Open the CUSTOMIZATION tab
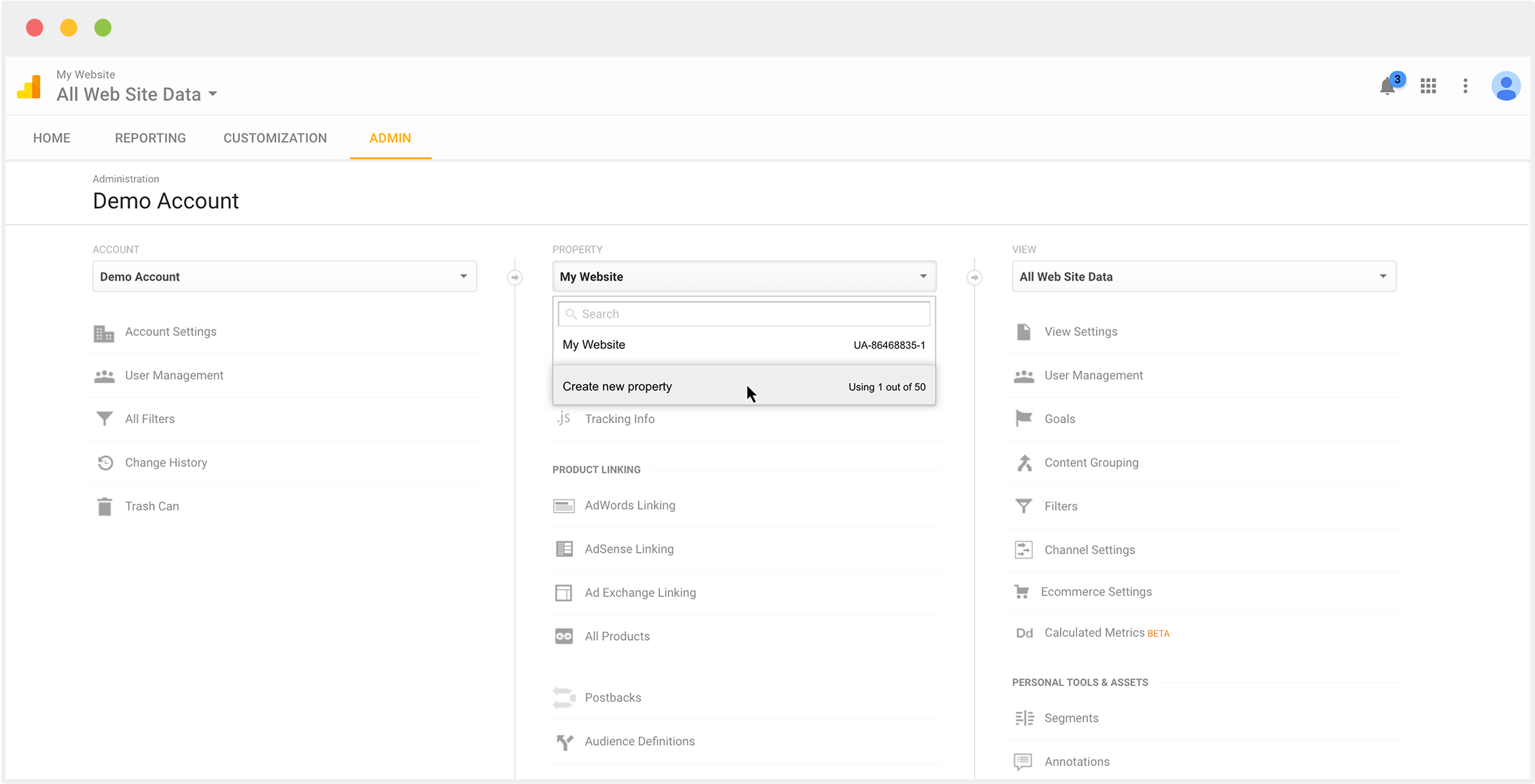1535x784 pixels. [x=275, y=138]
